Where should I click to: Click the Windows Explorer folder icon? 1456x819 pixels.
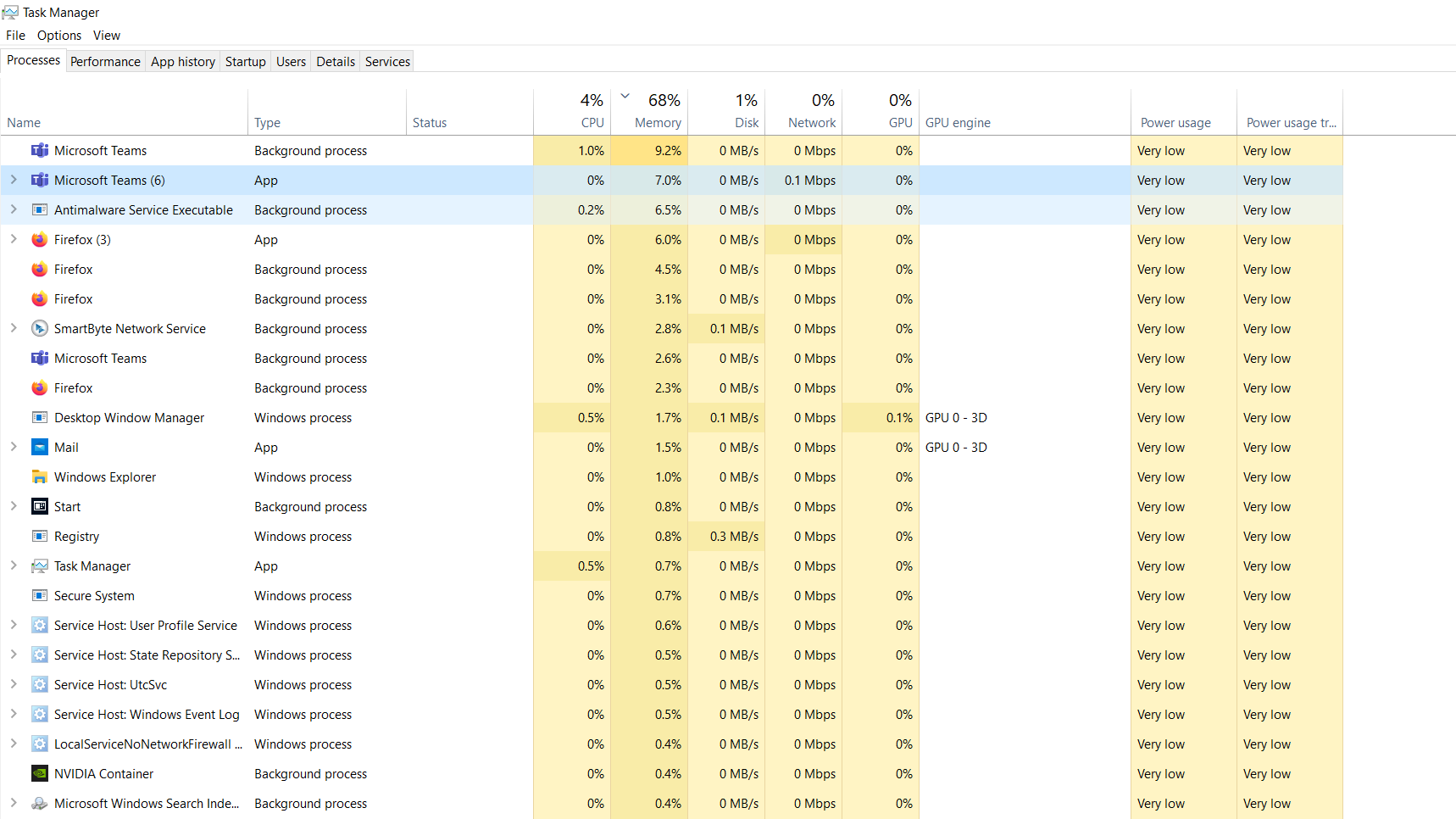click(x=40, y=477)
